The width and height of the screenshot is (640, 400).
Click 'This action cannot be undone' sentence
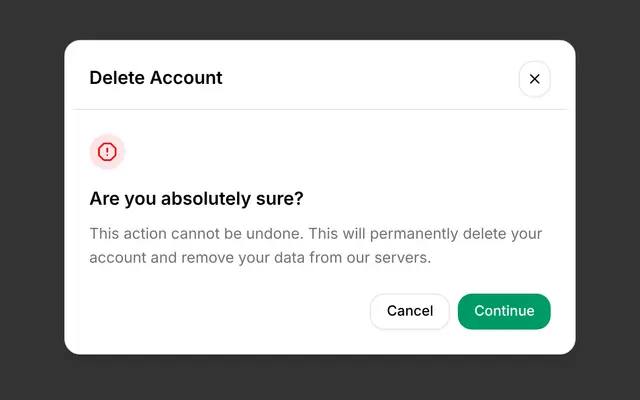[196, 234]
